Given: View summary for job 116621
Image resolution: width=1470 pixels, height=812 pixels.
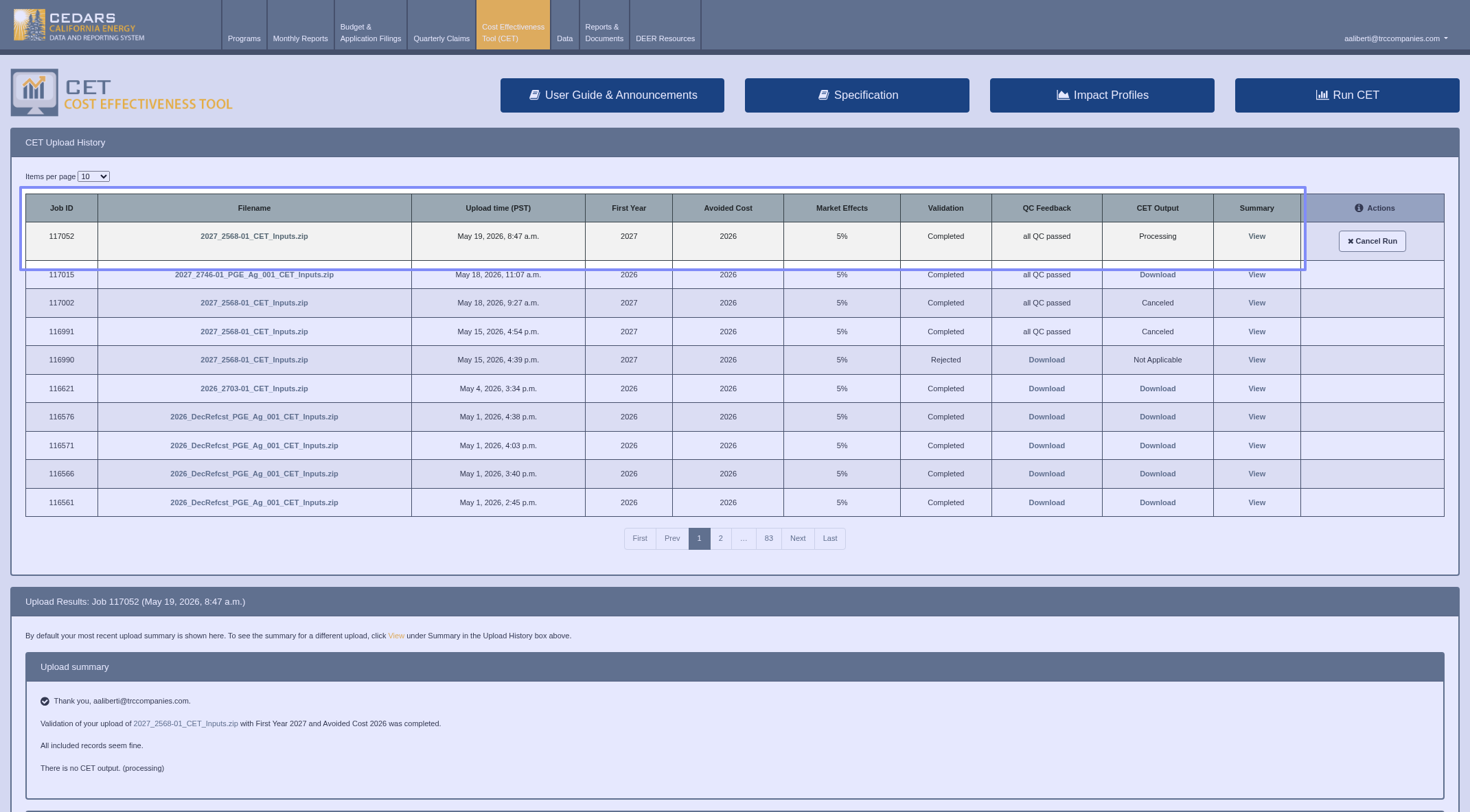Looking at the screenshot, I should click(x=1256, y=389).
